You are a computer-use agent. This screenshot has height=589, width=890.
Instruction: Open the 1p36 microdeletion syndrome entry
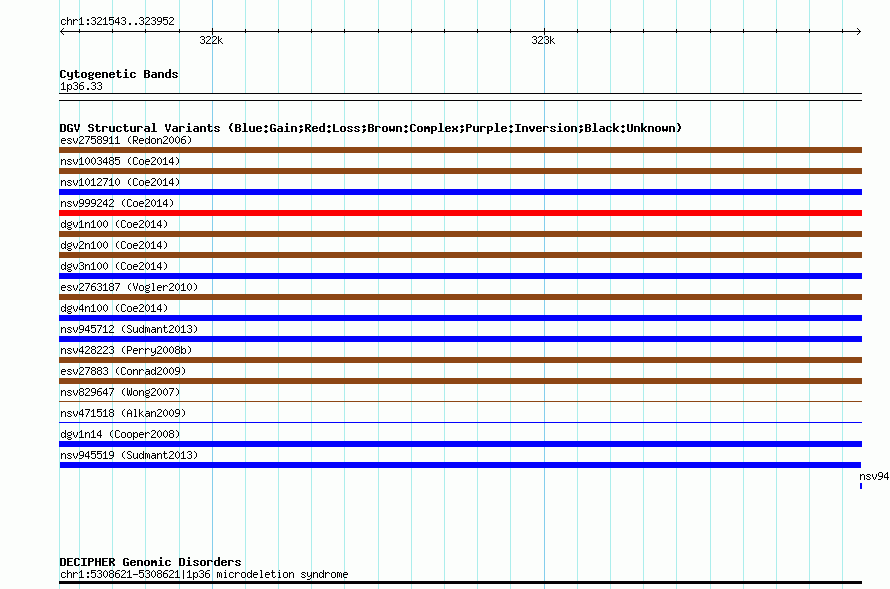coord(204,574)
